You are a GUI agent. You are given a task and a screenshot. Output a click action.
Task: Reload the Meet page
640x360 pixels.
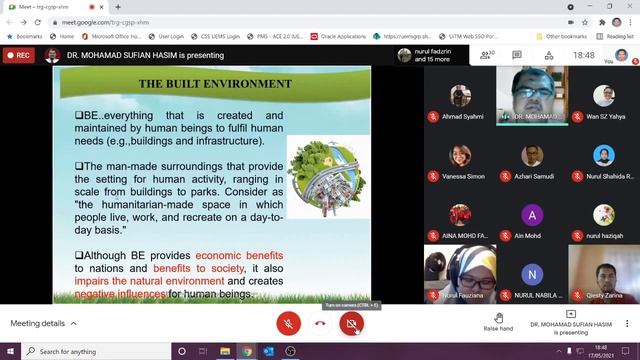tap(38, 22)
